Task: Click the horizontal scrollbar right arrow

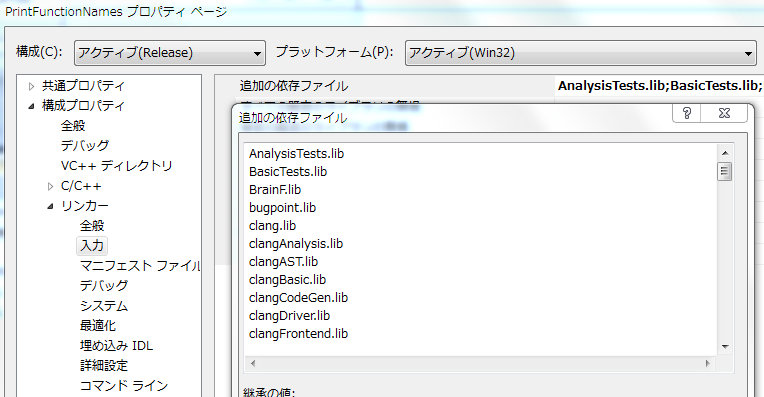Action: [708, 363]
